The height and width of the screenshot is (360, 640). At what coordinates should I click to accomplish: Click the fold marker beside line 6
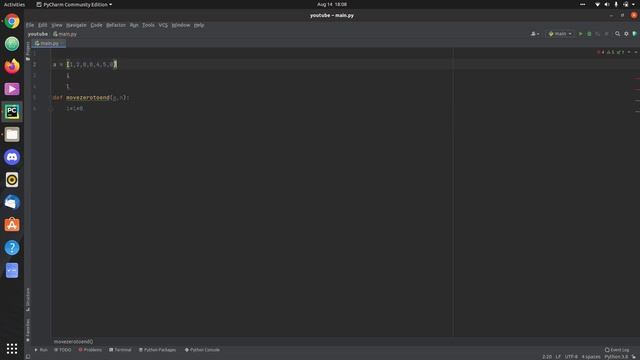(x=51, y=109)
